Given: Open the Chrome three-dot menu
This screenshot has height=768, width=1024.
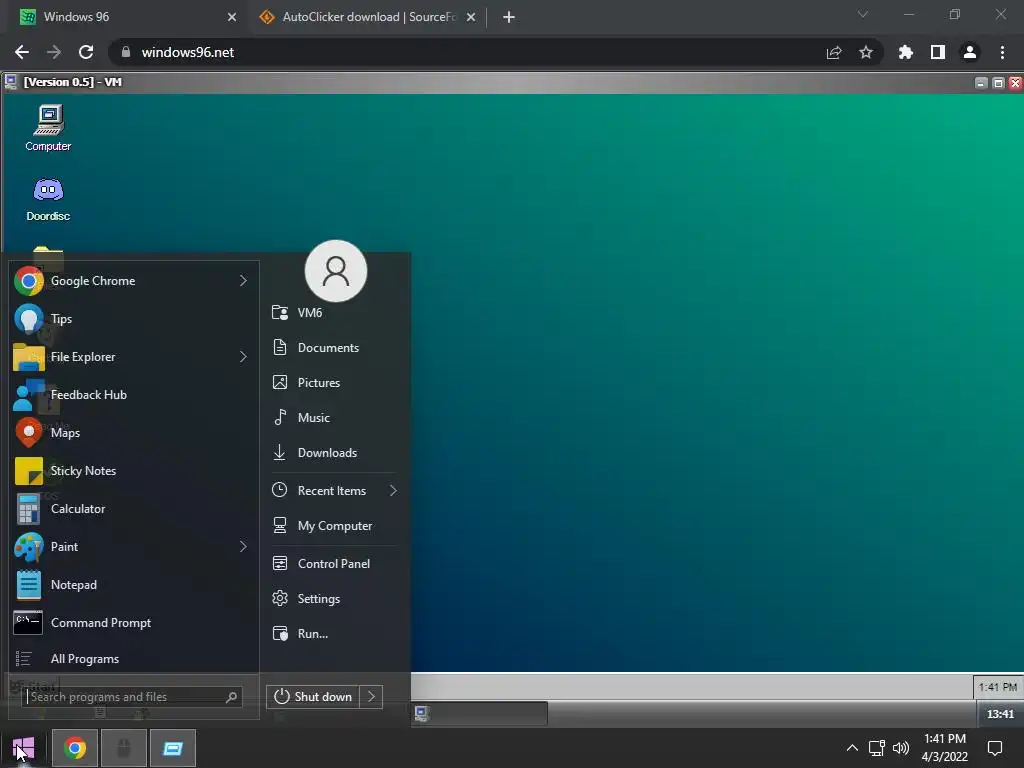Looking at the screenshot, I should (1002, 52).
